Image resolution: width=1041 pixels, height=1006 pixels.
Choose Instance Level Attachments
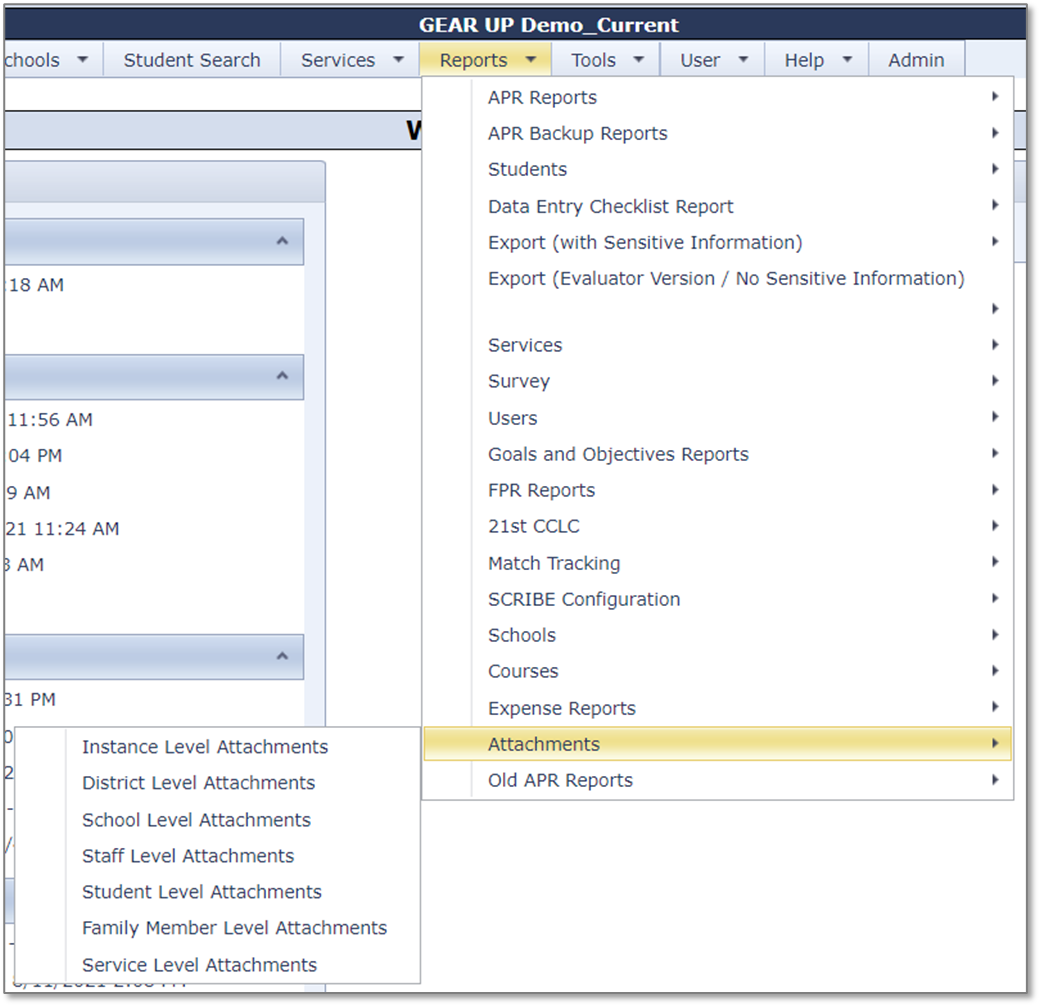point(218,746)
